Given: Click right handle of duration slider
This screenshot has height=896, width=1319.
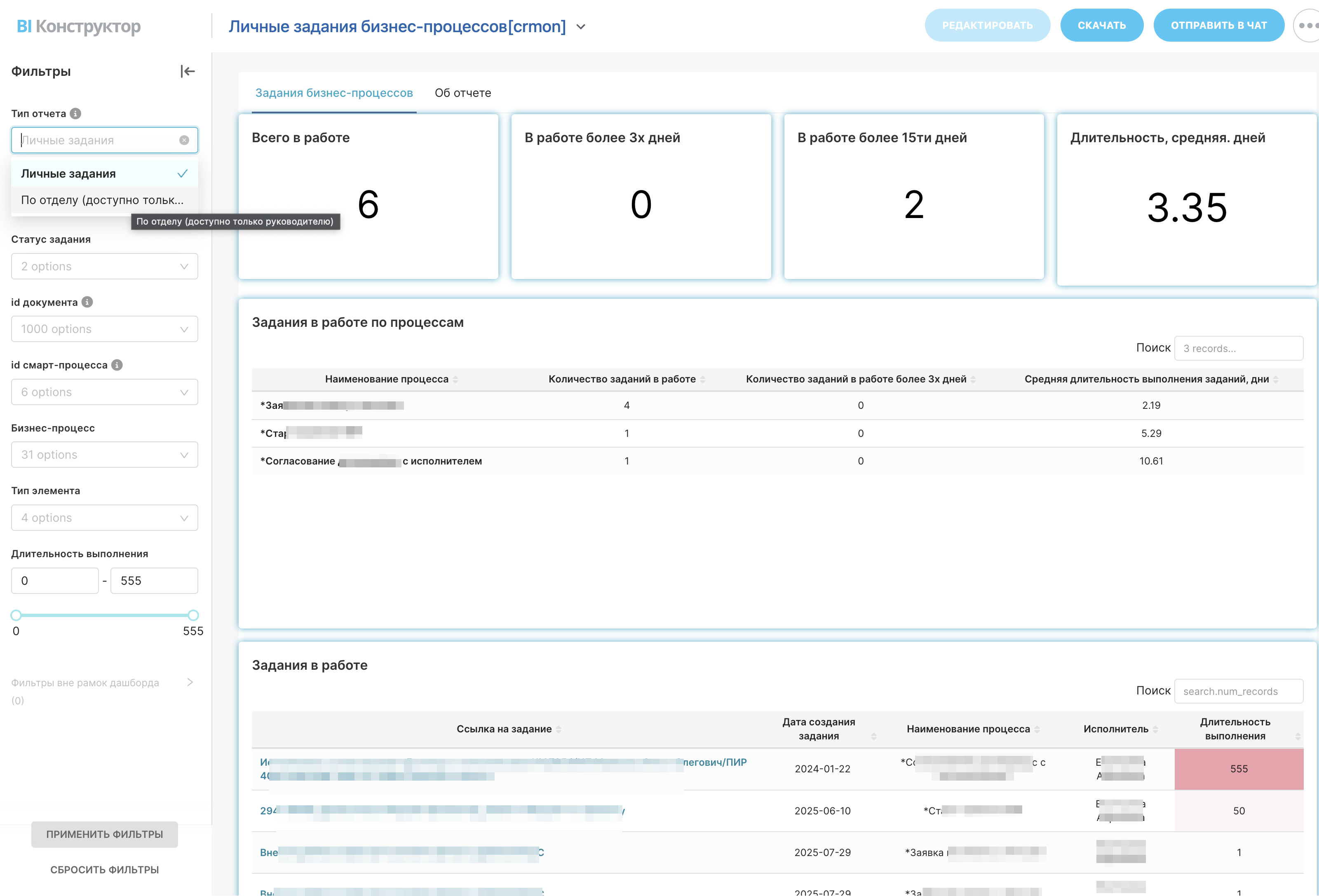Looking at the screenshot, I should [x=193, y=615].
